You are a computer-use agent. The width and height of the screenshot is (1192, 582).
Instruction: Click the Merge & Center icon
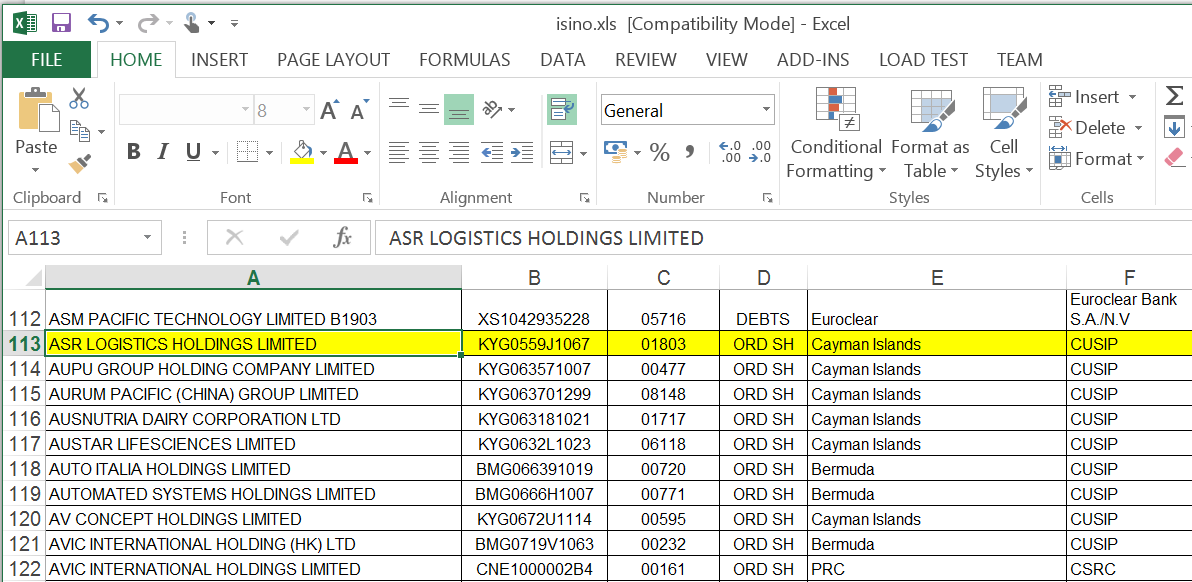[562, 153]
